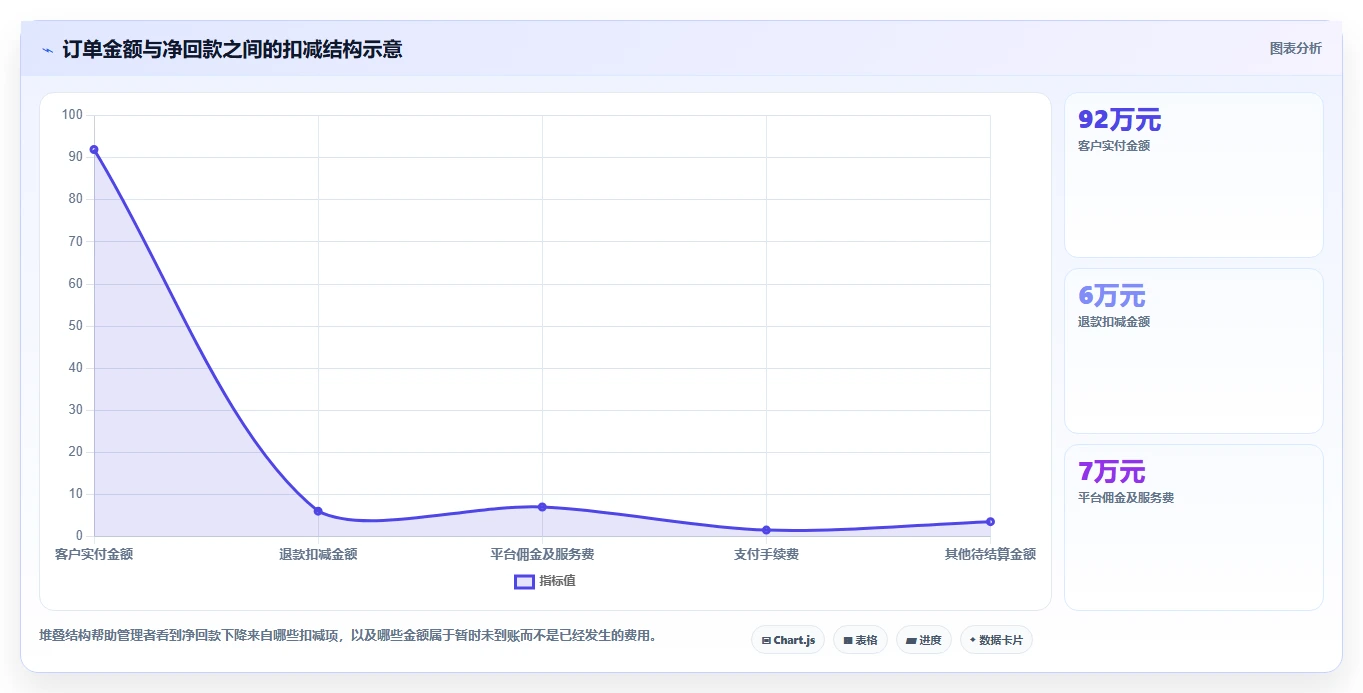Click the x-axis label 支付手续费

[x=766, y=554]
